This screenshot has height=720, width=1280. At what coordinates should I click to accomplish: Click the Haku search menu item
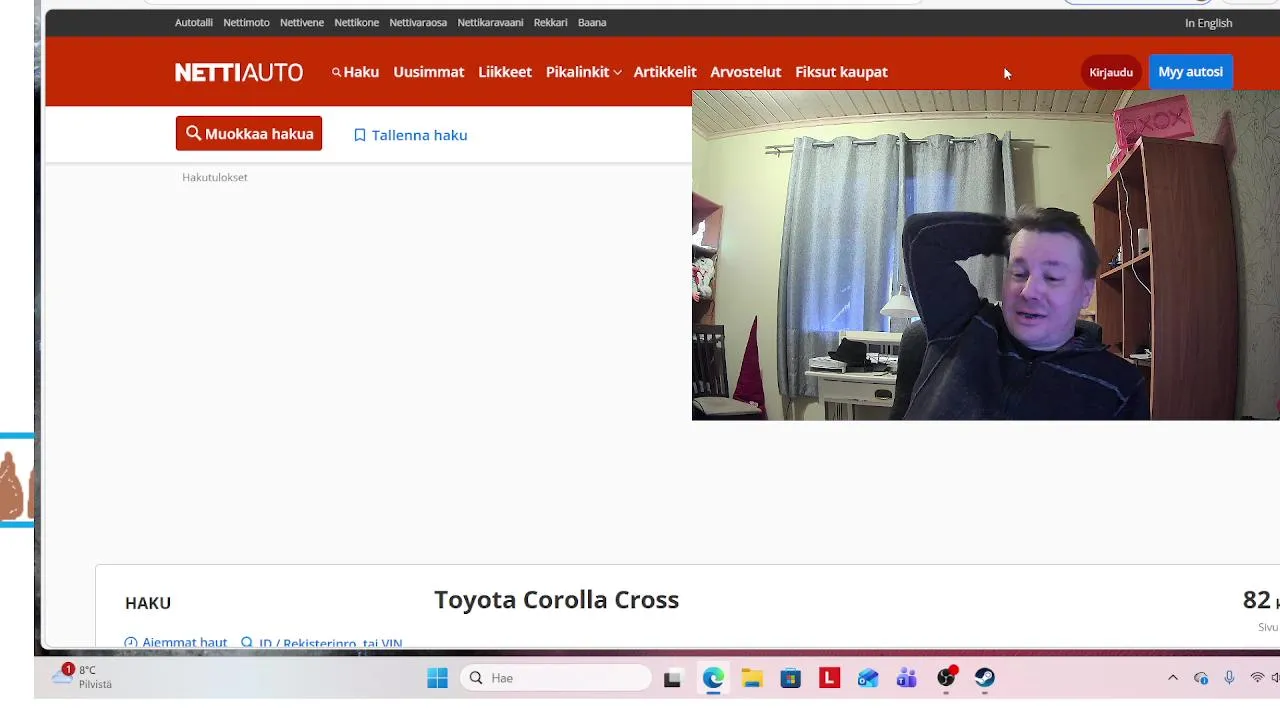(356, 72)
